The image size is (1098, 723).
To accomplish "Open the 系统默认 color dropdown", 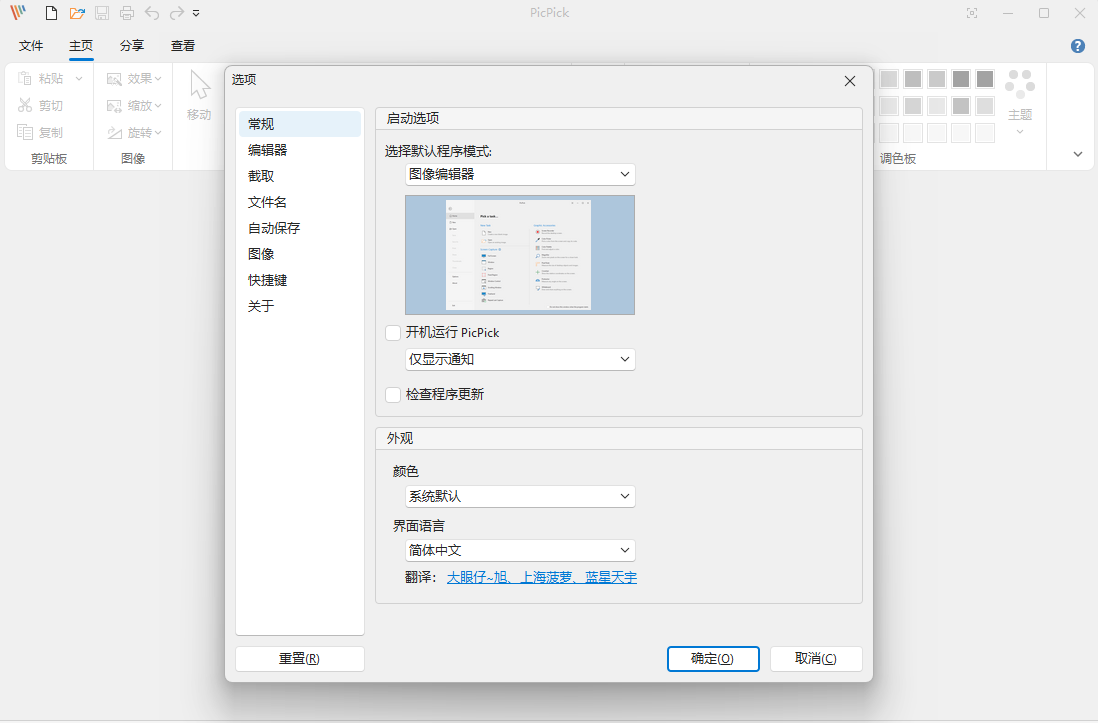I will pyautogui.click(x=520, y=496).
